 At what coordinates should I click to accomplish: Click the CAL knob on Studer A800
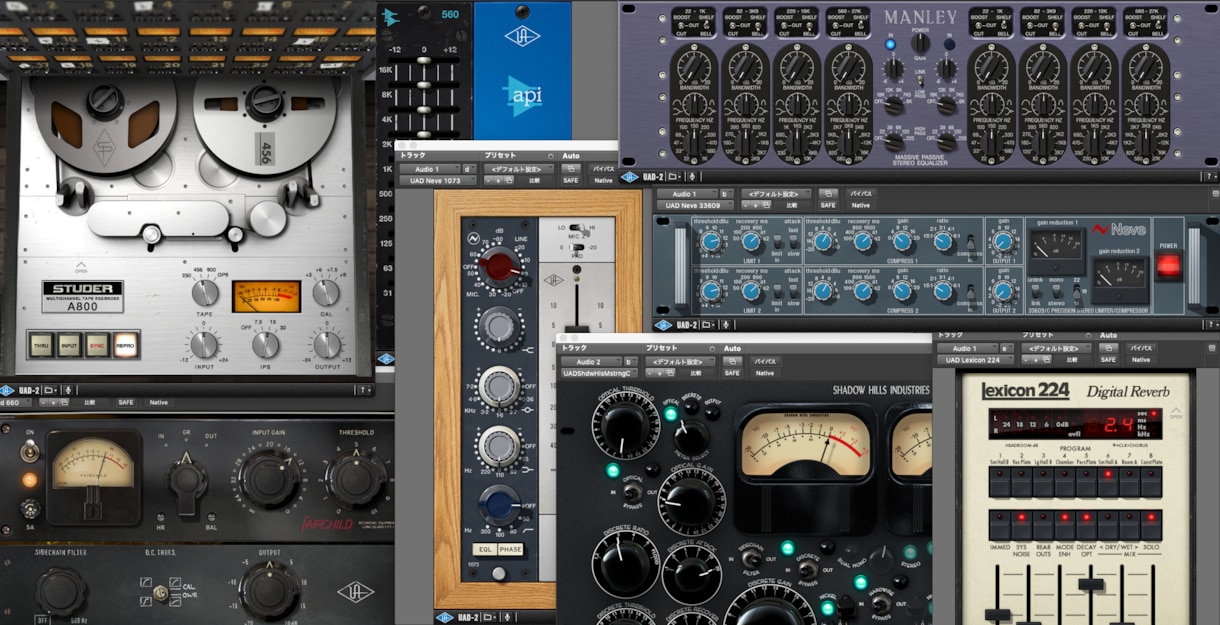(x=326, y=293)
